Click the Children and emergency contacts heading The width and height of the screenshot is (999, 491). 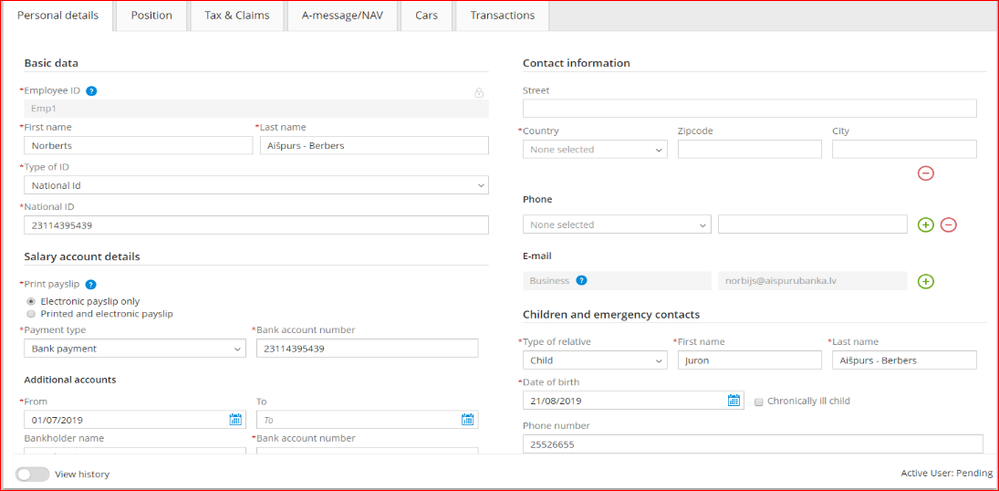click(x=611, y=315)
